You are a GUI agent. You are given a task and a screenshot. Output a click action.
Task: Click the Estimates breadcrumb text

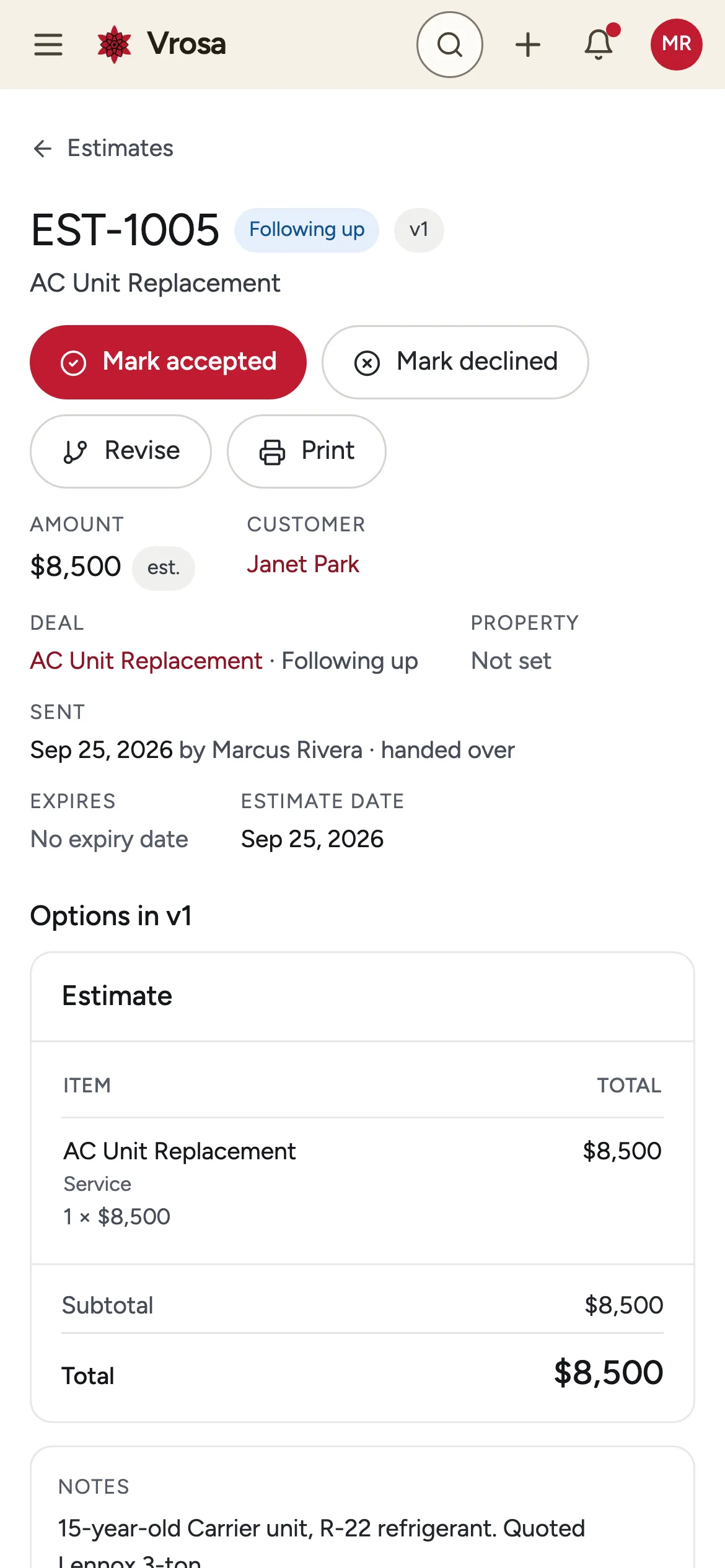point(120,149)
